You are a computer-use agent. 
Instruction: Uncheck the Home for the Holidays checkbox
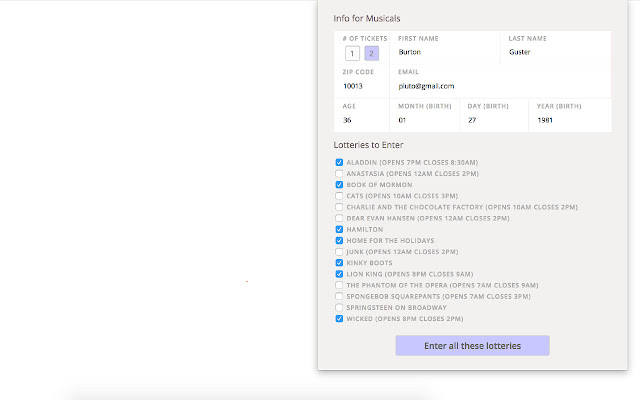pyautogui.click(x=339, y=240)
